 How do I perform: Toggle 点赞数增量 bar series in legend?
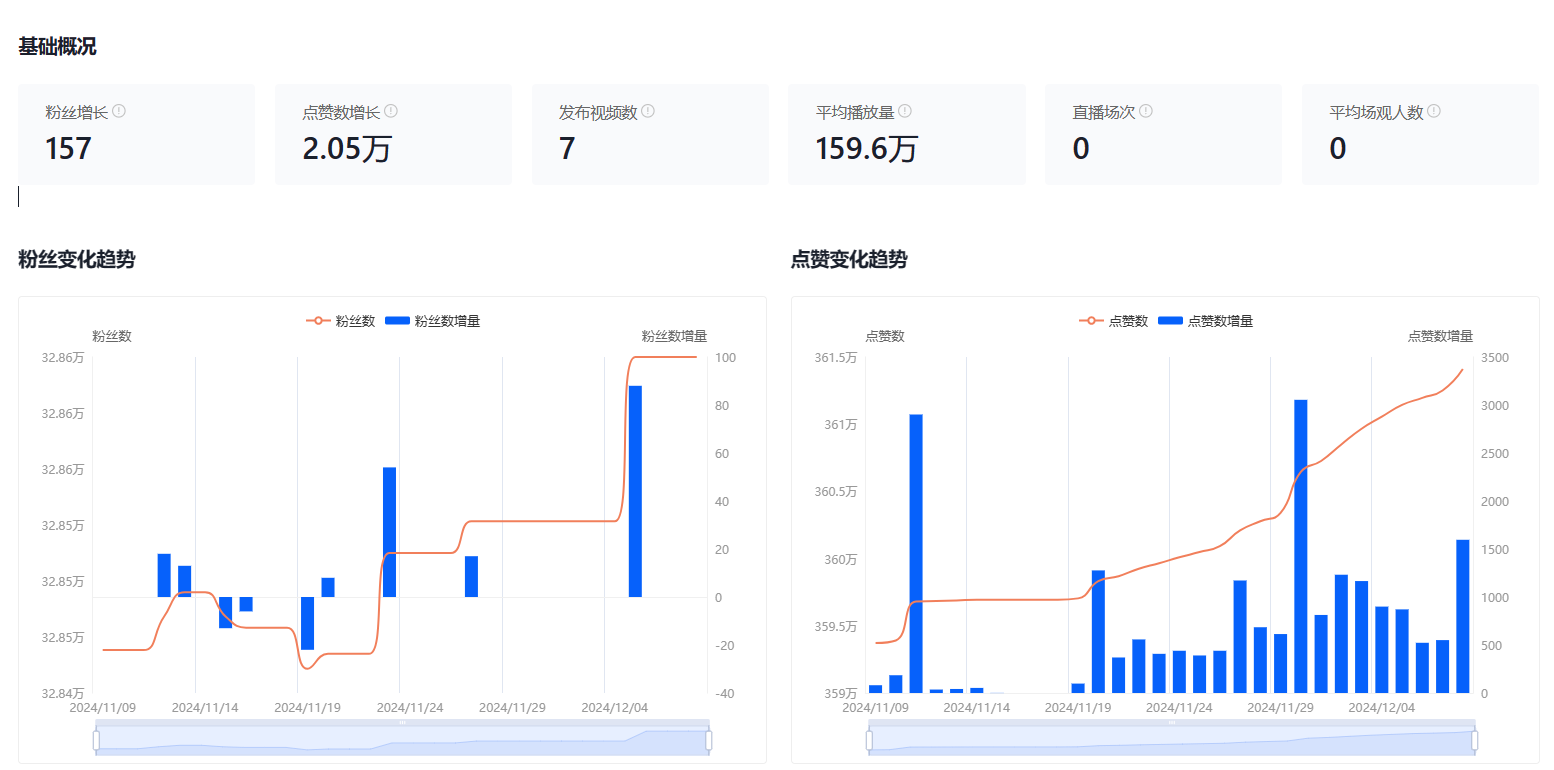1205,321
